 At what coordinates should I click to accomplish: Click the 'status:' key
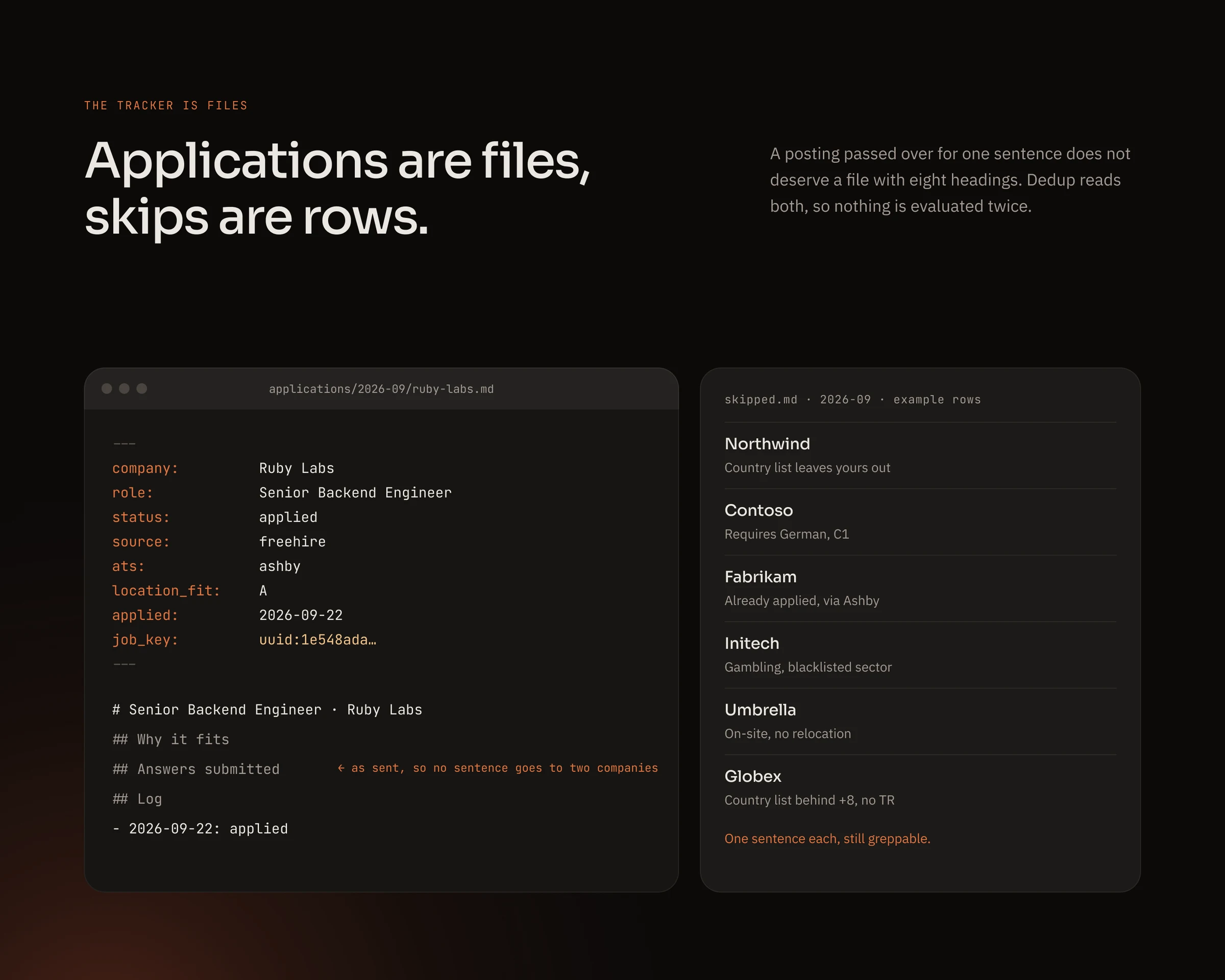tap(141, 518)
